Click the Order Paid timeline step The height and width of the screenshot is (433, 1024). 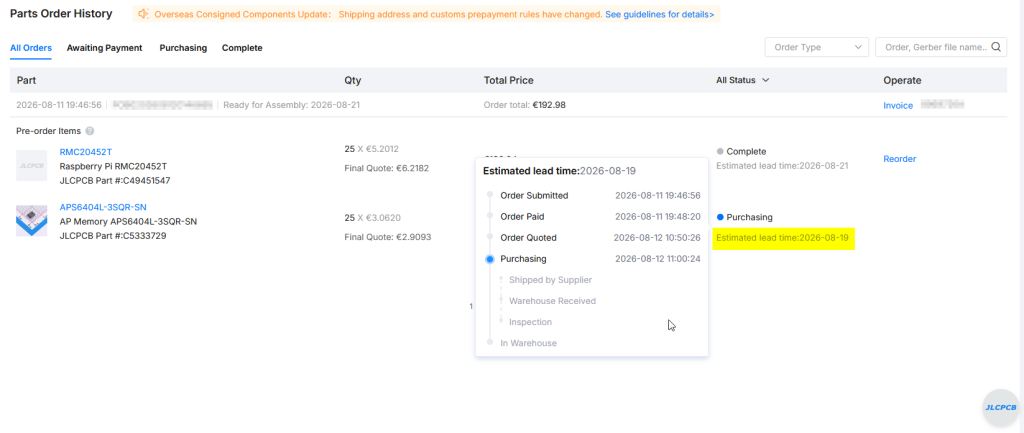(x=522, y=216)
